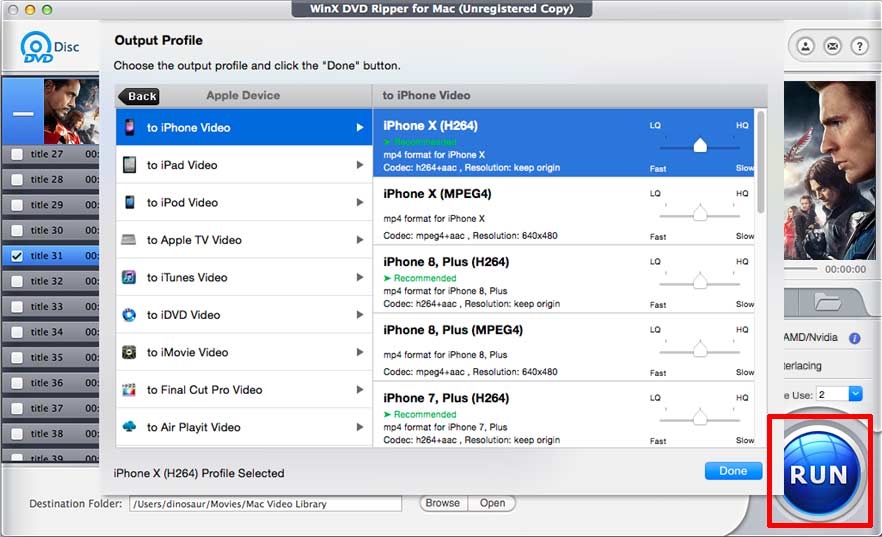This screenshot has height=537, width=882.
Task: Click the Apple TV device icon
Action: [129, 240]
